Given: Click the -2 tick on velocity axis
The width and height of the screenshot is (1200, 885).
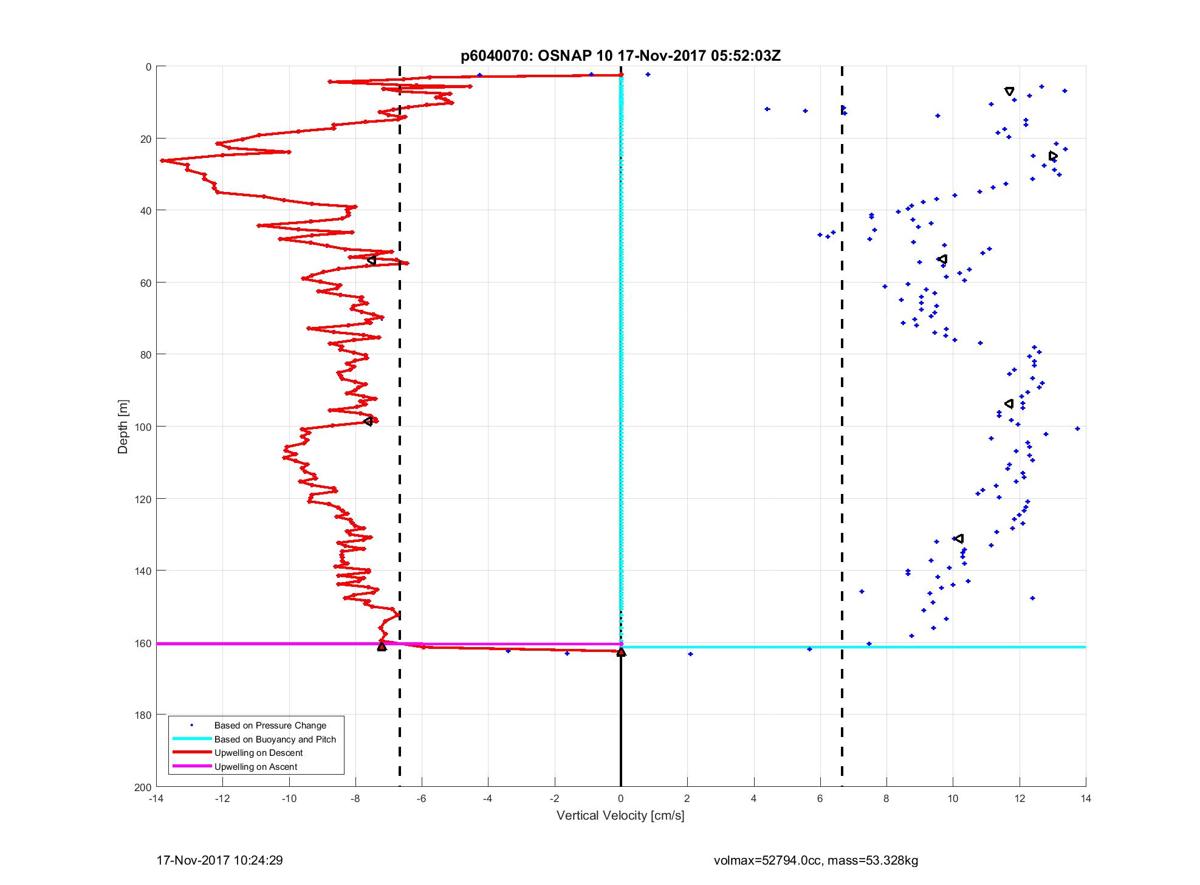Looking at the screenshot, I should pos(554,799).
